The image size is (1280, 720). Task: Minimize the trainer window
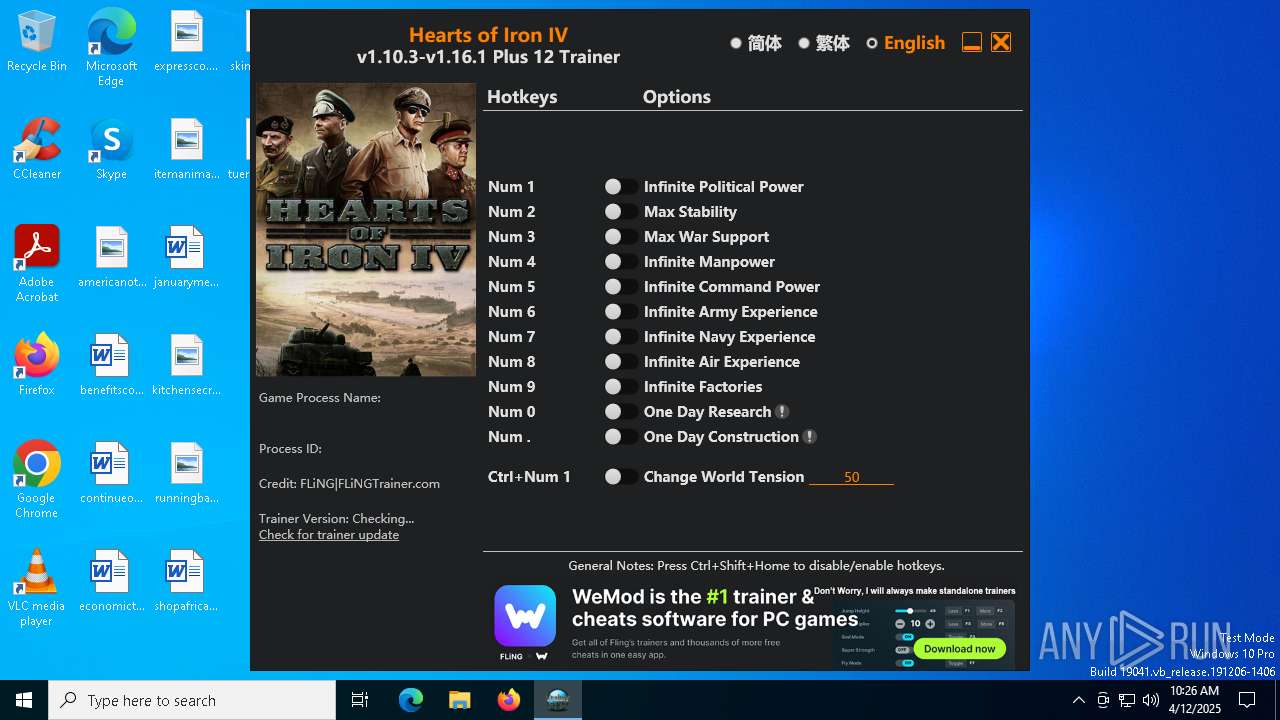(x=971, y=42)
